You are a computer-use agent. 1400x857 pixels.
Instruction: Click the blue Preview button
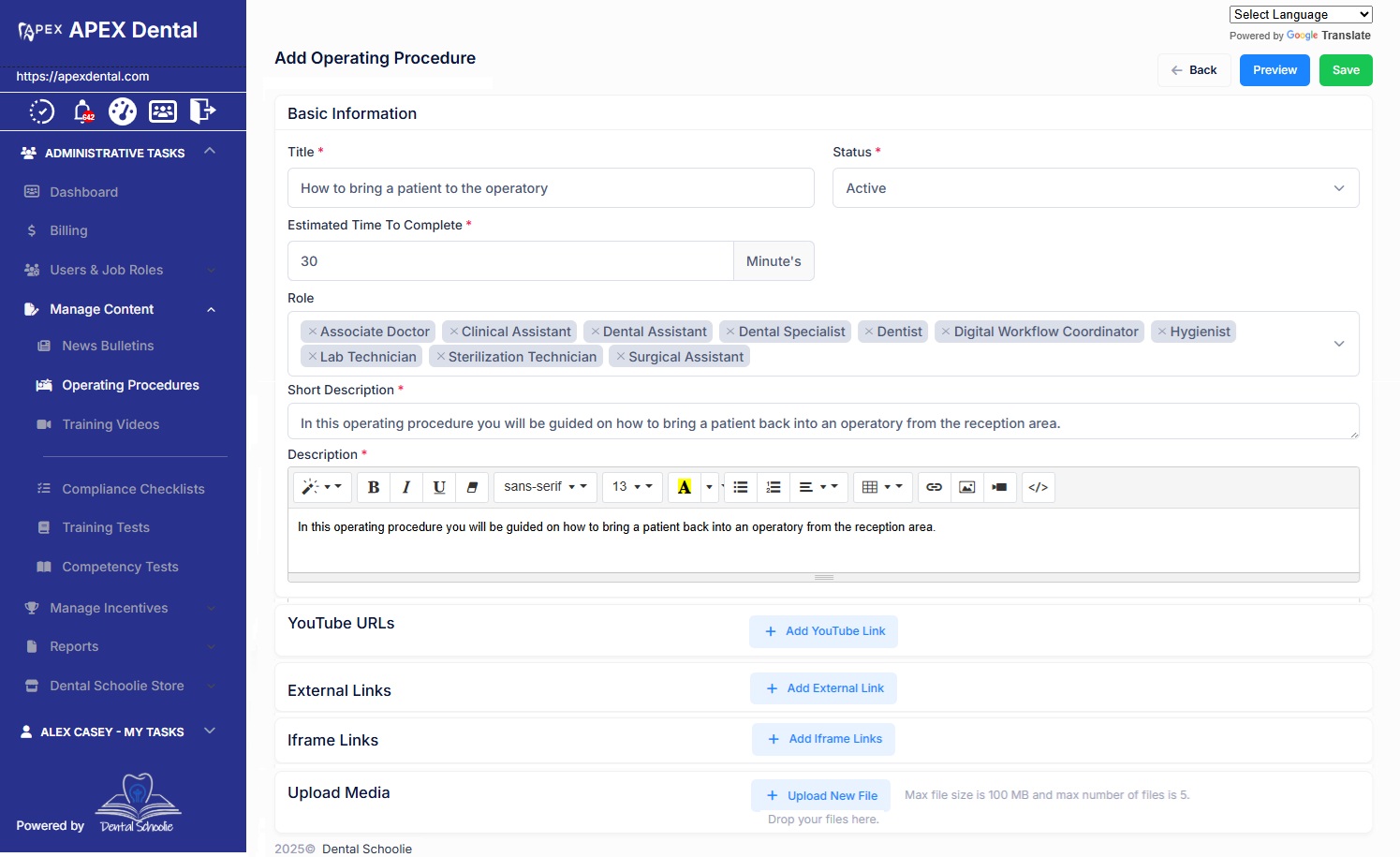coord(1275,70)
